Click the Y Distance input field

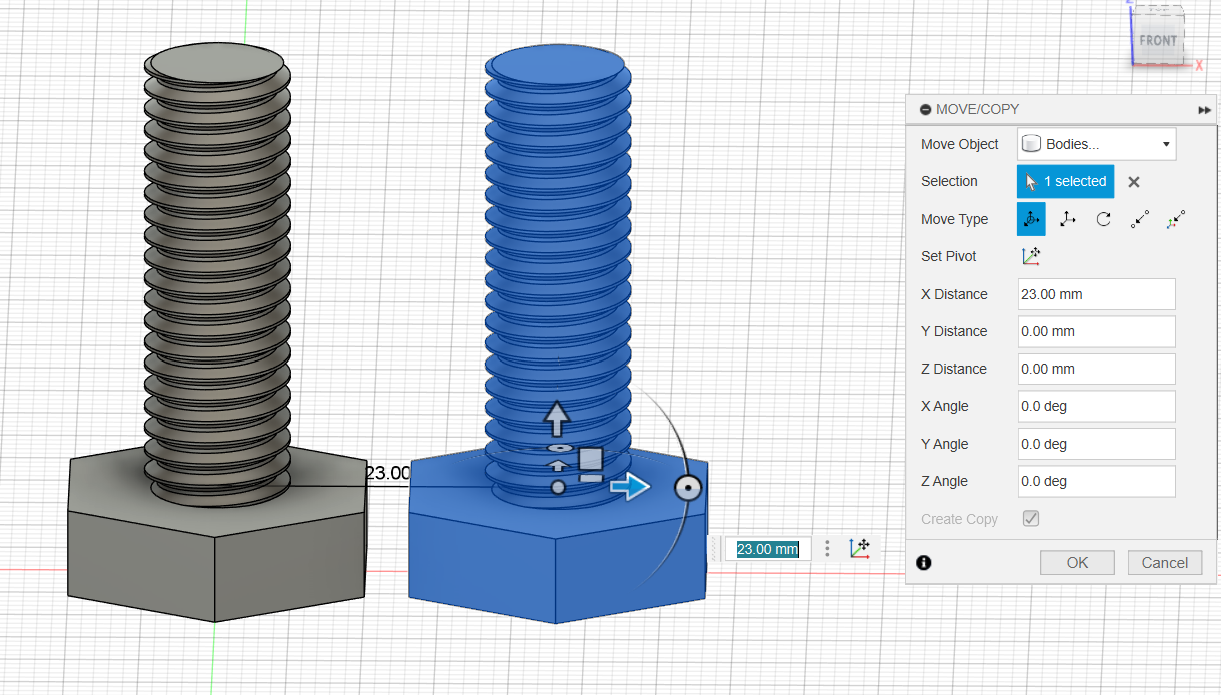[1097, 331]
